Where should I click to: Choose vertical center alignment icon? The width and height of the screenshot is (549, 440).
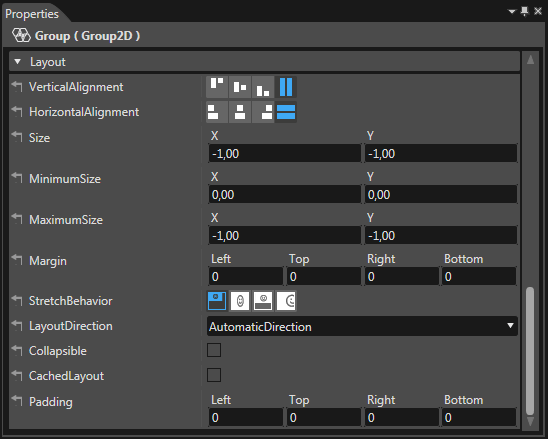click(x=240, y=87)
